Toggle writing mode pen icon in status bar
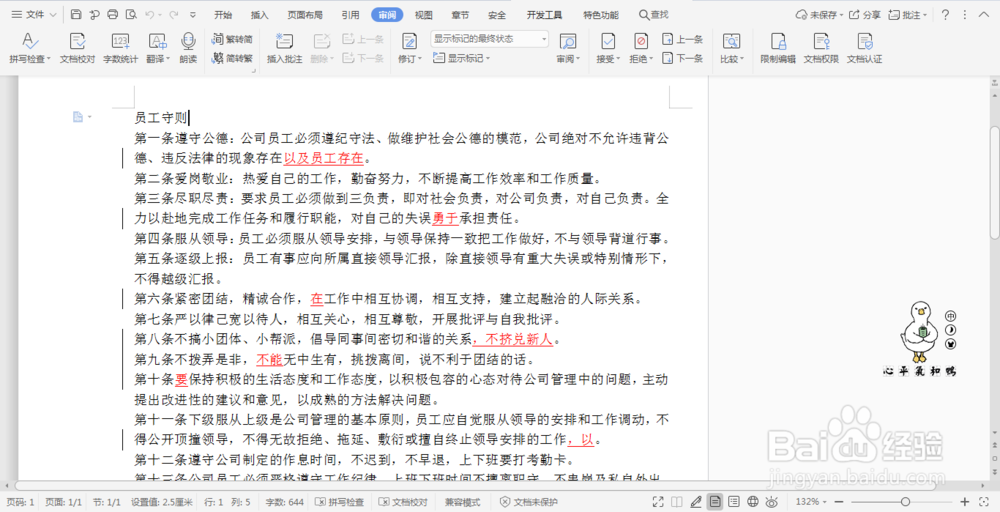This screenshot has width=1000, height=512. point(696,502)
